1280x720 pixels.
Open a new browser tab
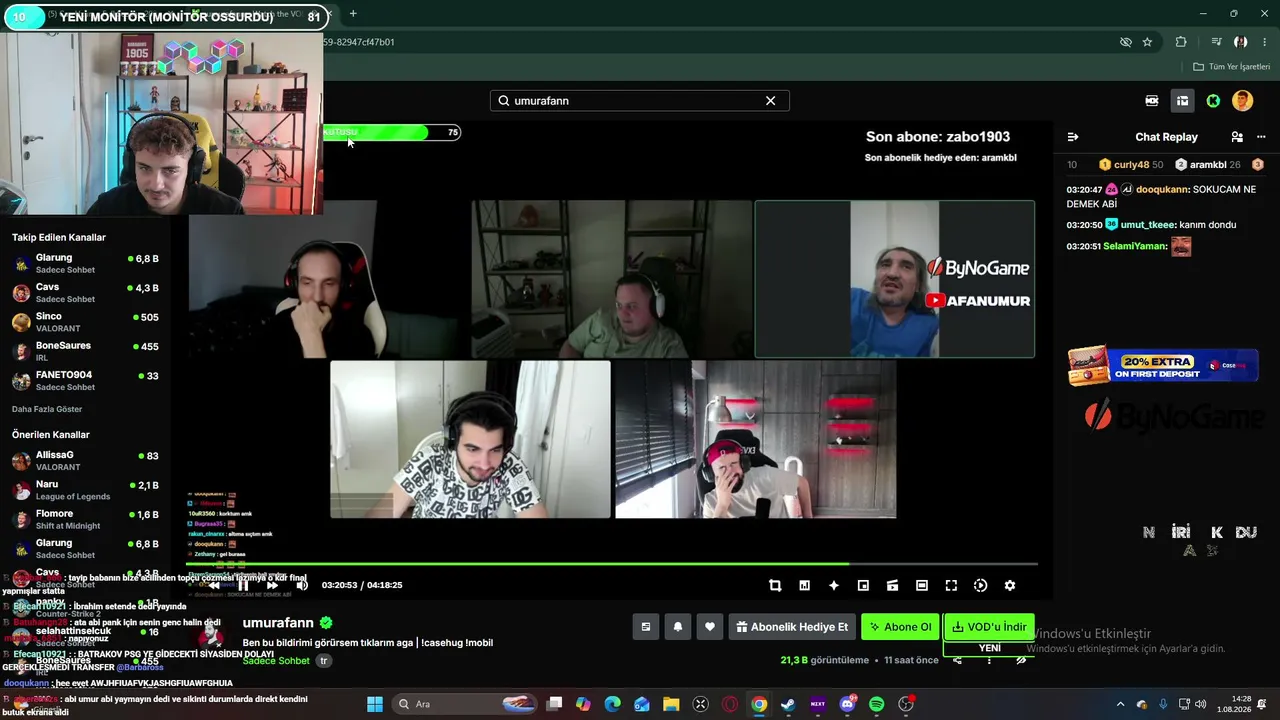coord(353,14)
